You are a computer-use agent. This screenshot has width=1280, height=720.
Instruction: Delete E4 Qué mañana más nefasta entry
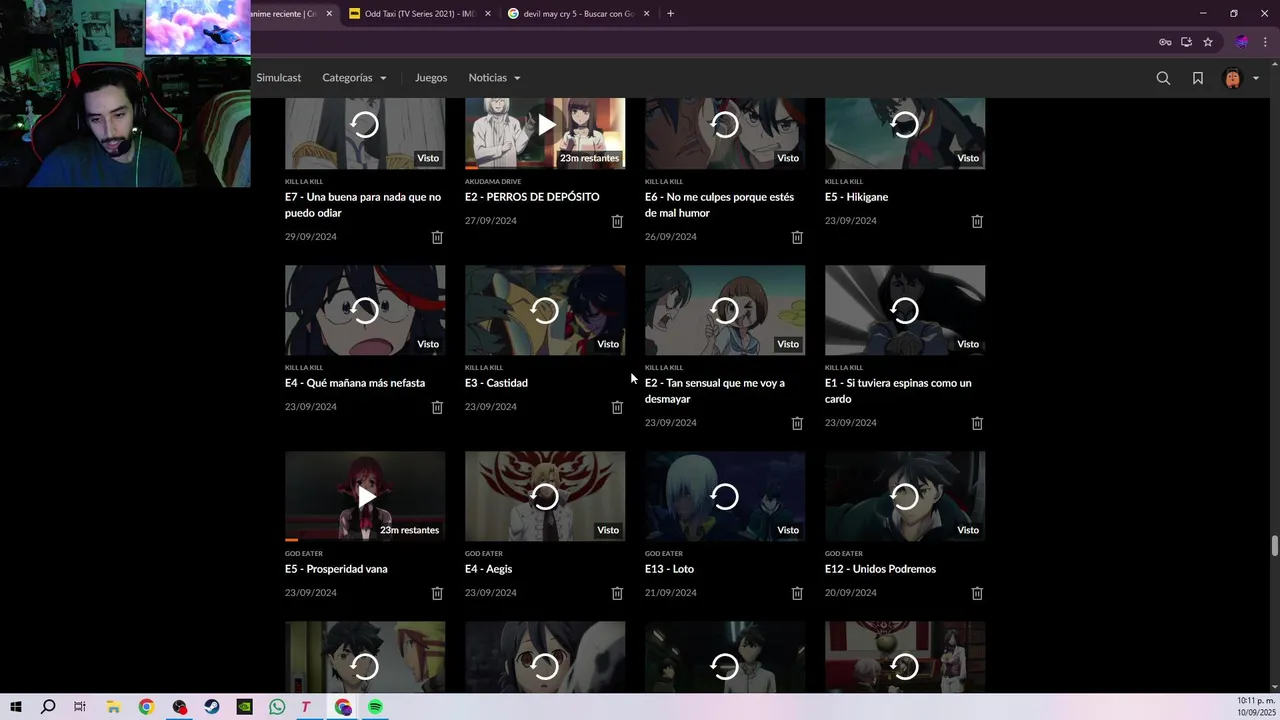click(437, 407)
